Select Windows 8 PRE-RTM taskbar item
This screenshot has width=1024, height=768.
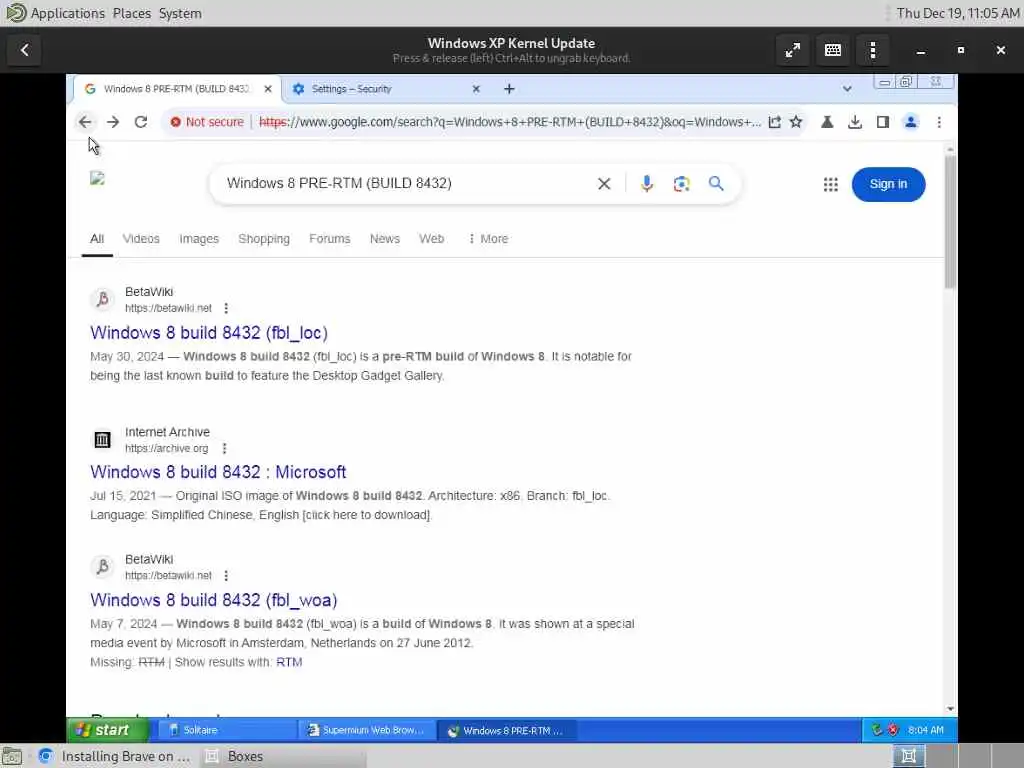click(505, 730)
